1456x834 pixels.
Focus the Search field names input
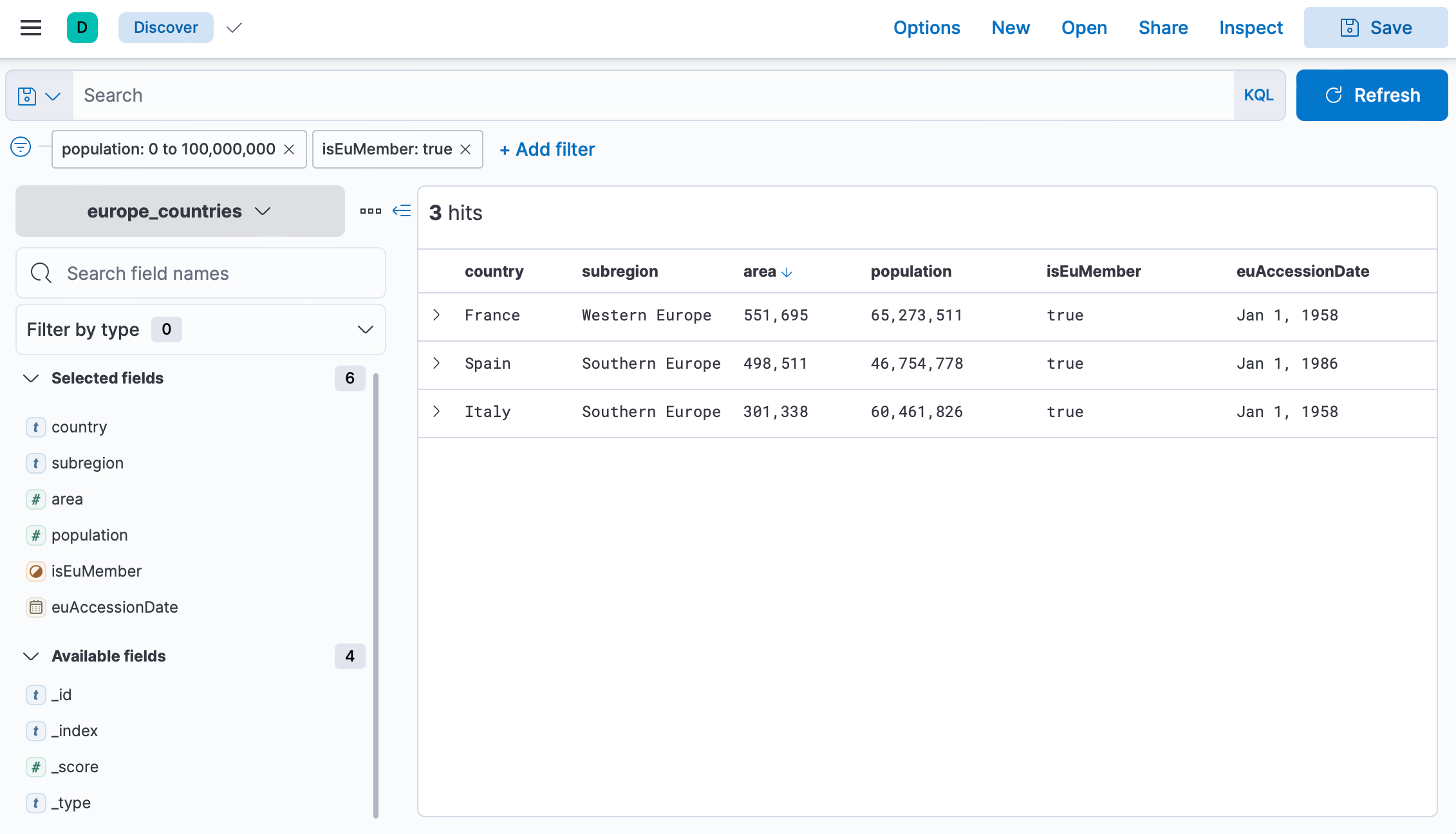[212, 273]
